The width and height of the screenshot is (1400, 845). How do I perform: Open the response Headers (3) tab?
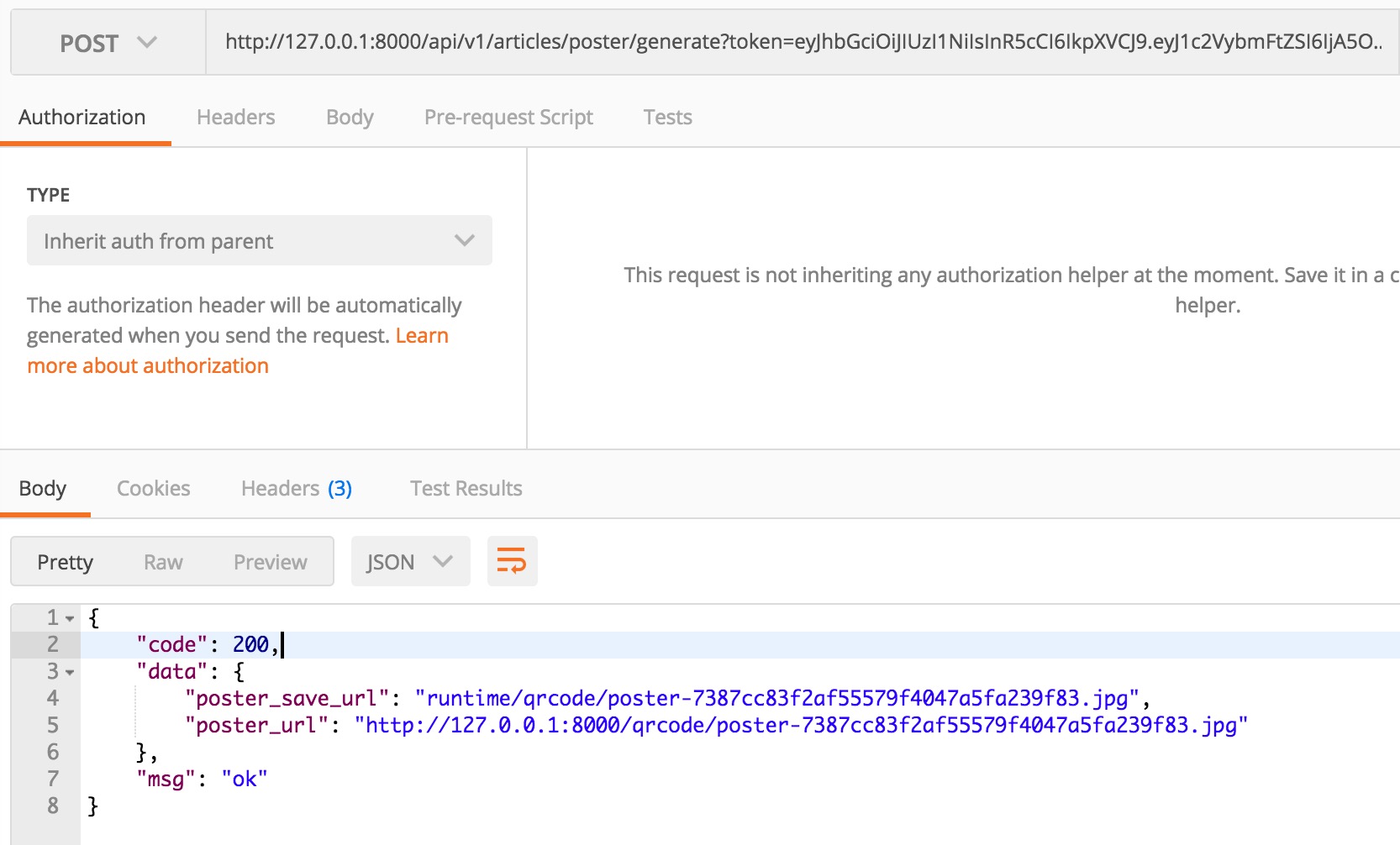296,489
